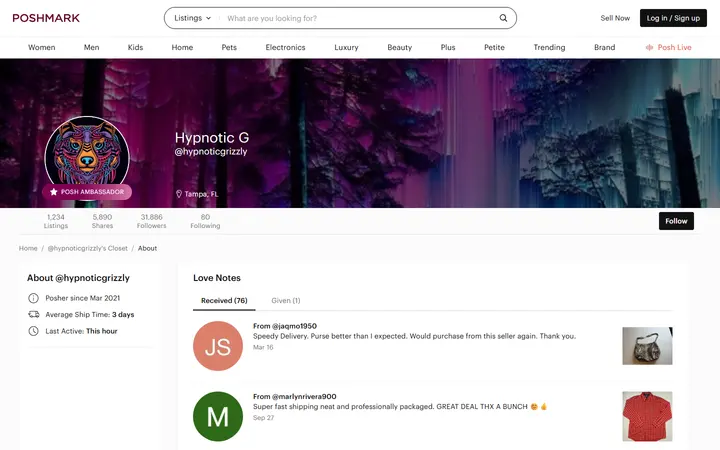The width and height of the screenshot is (720, 450).
Task: Open the 5,890 Shares stat
Action: pyautogui.click(x=102, y=221)
